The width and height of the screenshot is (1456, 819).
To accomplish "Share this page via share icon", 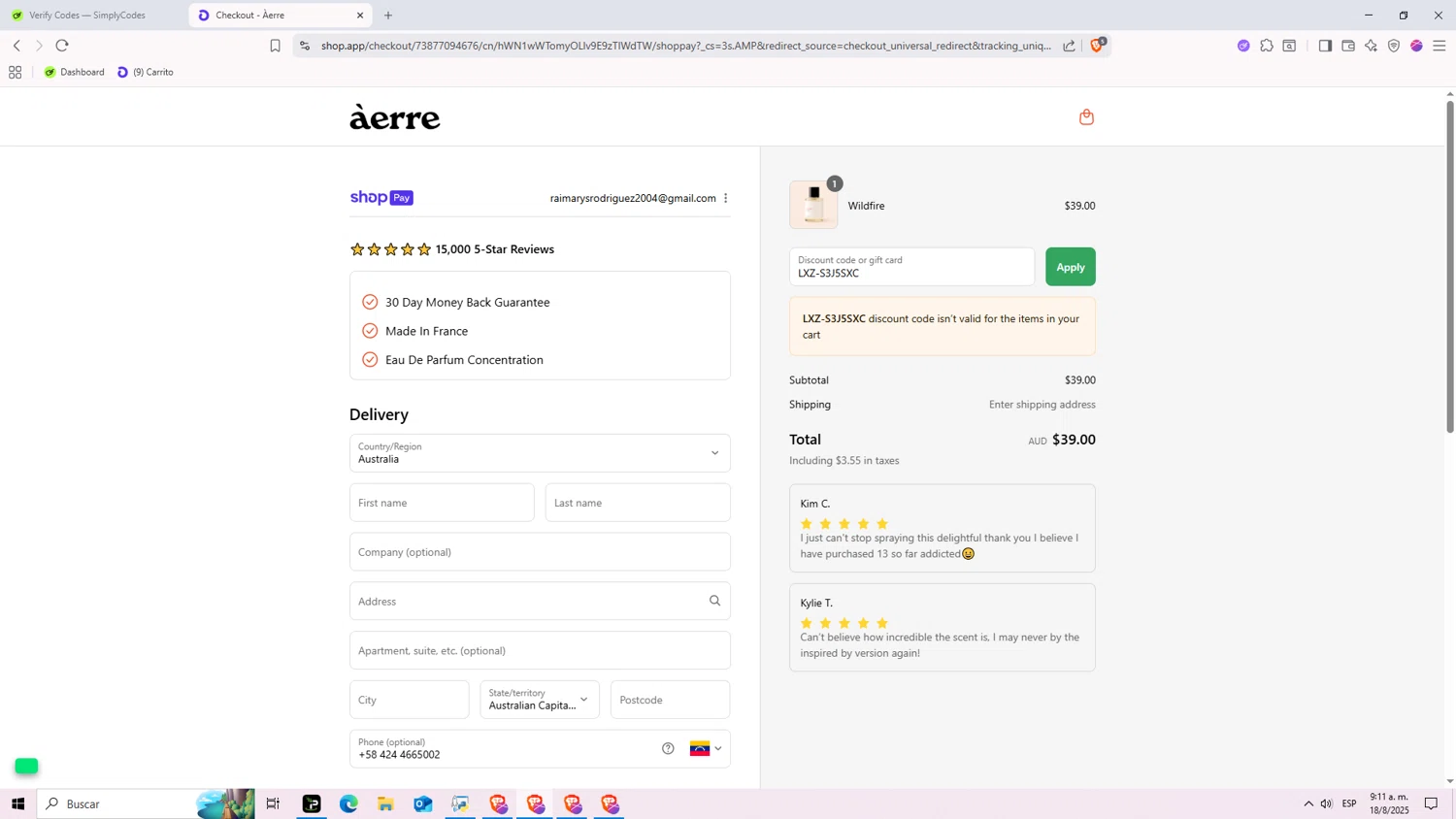I will (1069, 46).
